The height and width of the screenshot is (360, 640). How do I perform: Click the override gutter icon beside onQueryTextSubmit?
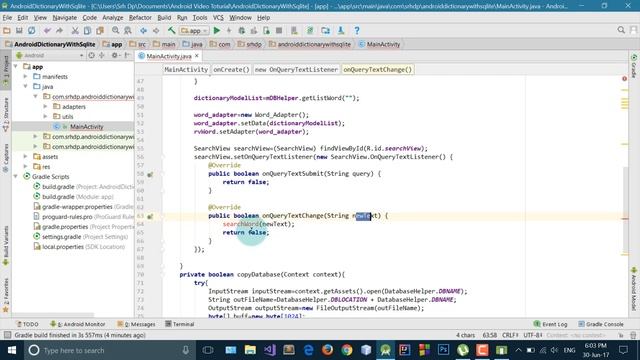150,175
